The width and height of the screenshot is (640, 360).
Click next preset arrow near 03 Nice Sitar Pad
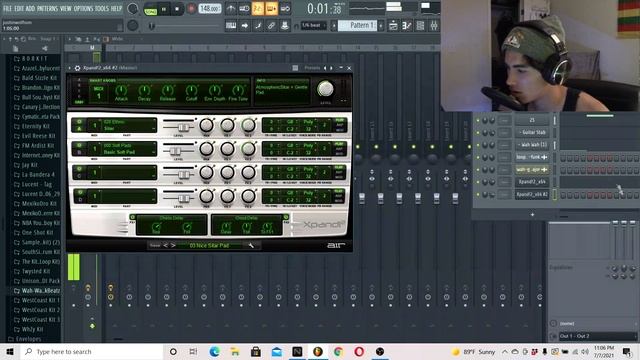coord(173,245)
